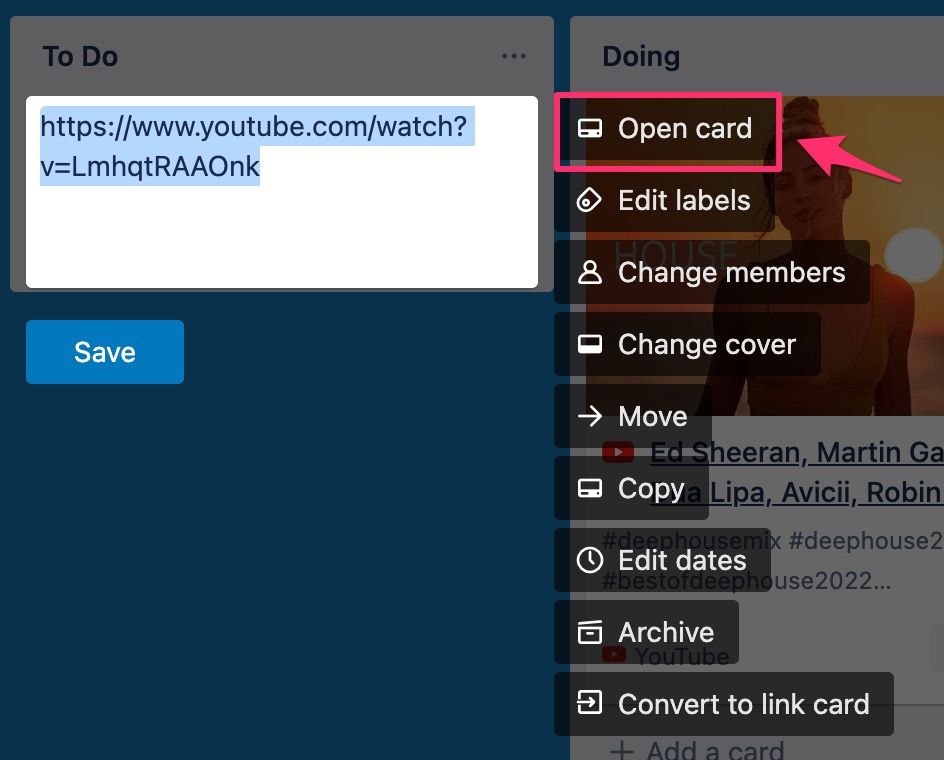Choose Edit labels from card menu
Image resolution: width=944 pixels, height=760 pixels.
[x=664, y=201]
